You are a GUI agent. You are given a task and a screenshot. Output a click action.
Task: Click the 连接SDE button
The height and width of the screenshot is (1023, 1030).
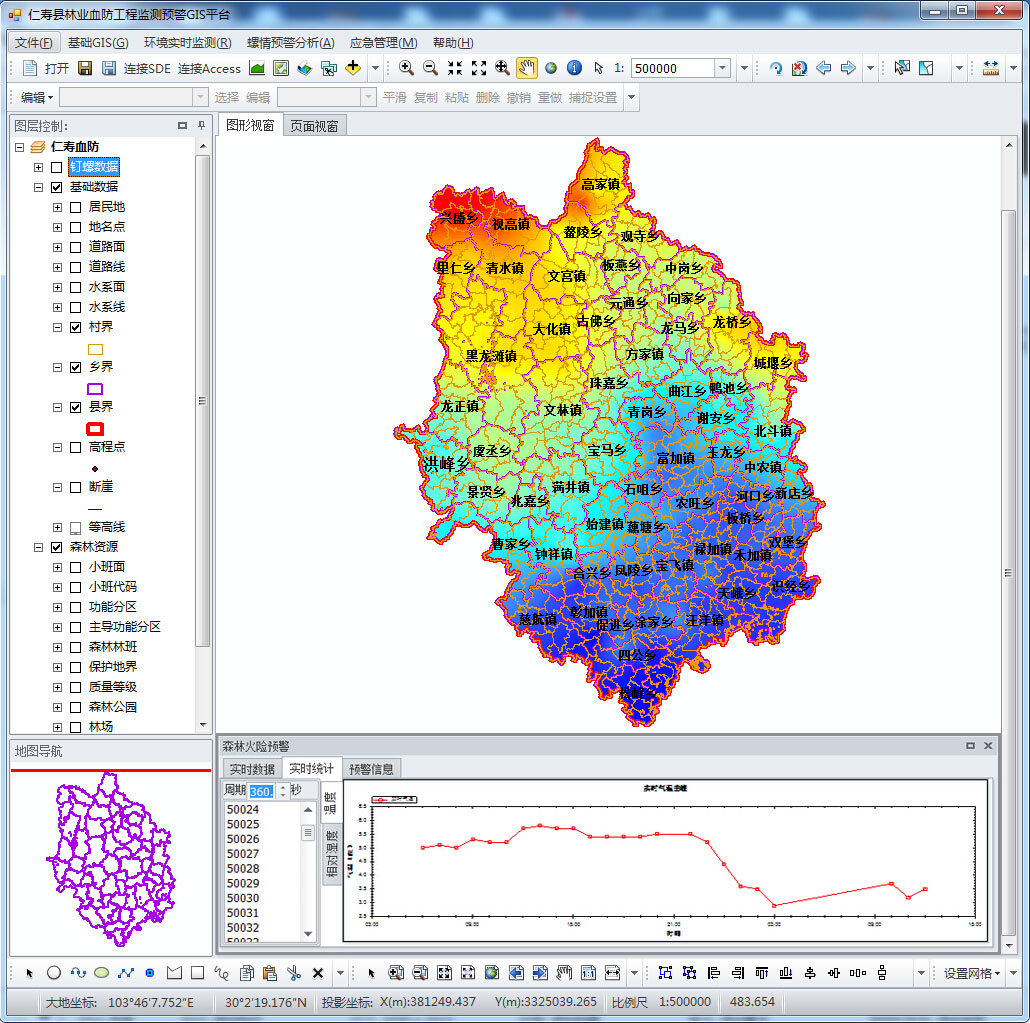pyautogui.click(x=147, y=68)
